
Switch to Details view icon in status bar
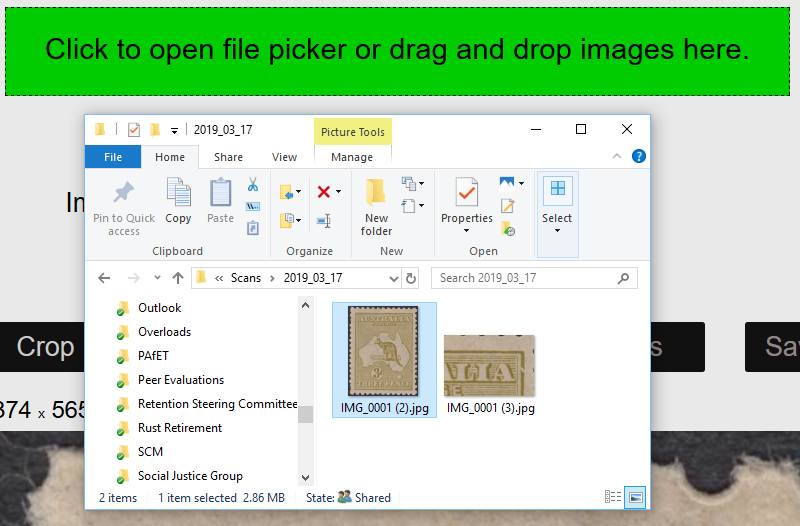pos(613,496)
